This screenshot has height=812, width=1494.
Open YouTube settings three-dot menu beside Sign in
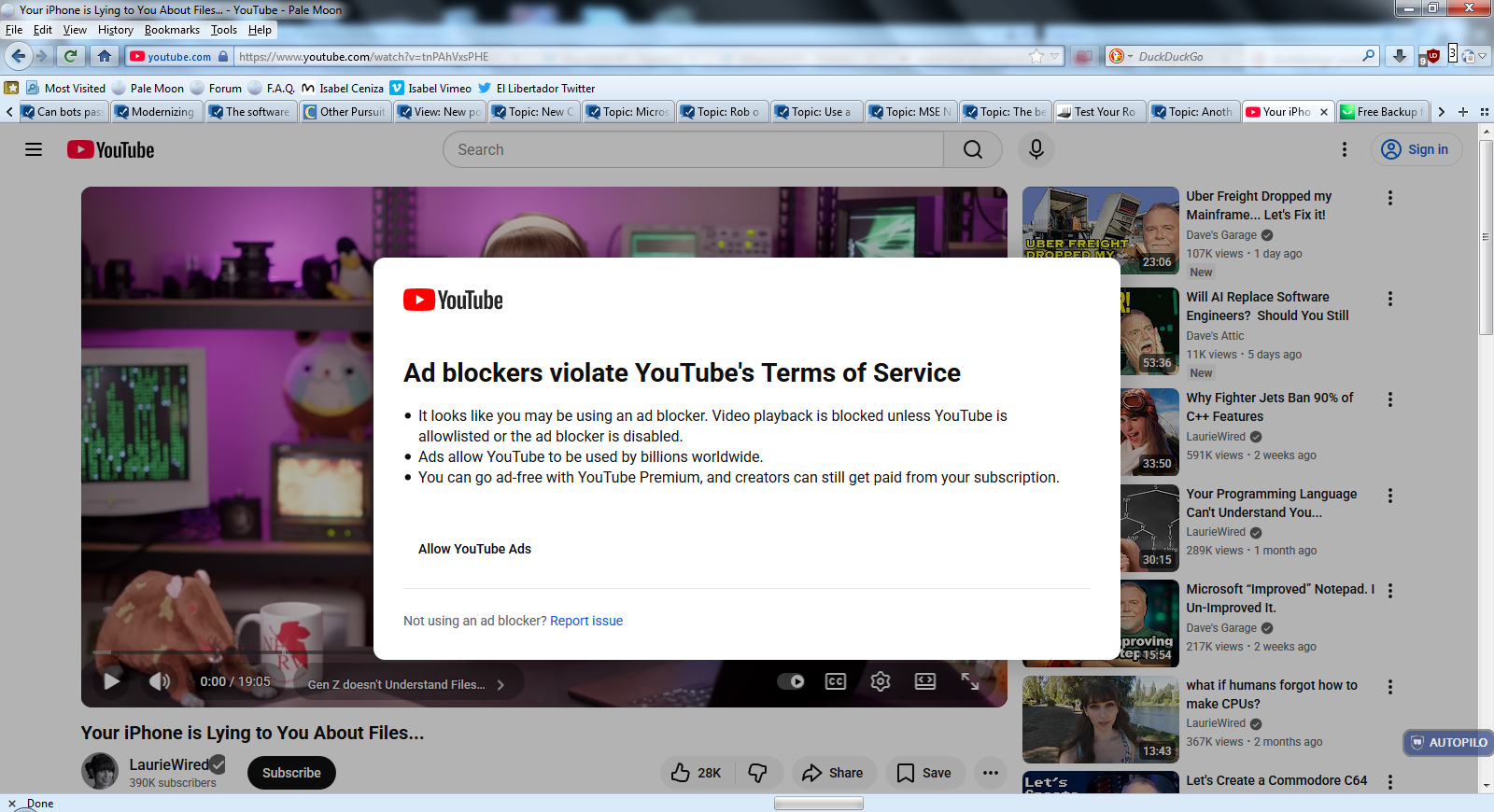1345,149
